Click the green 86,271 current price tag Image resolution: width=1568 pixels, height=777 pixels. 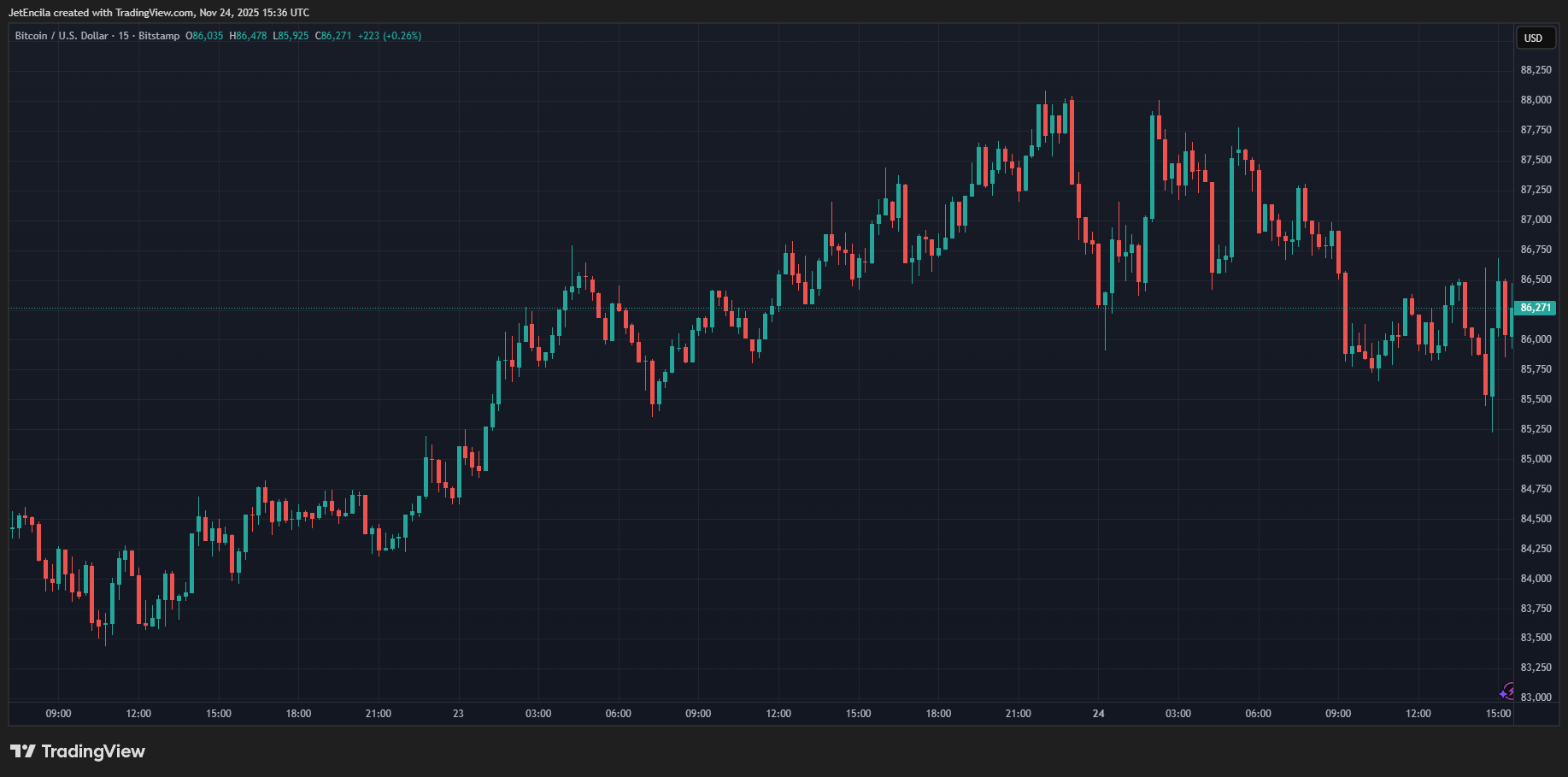tap(1535, 308)
